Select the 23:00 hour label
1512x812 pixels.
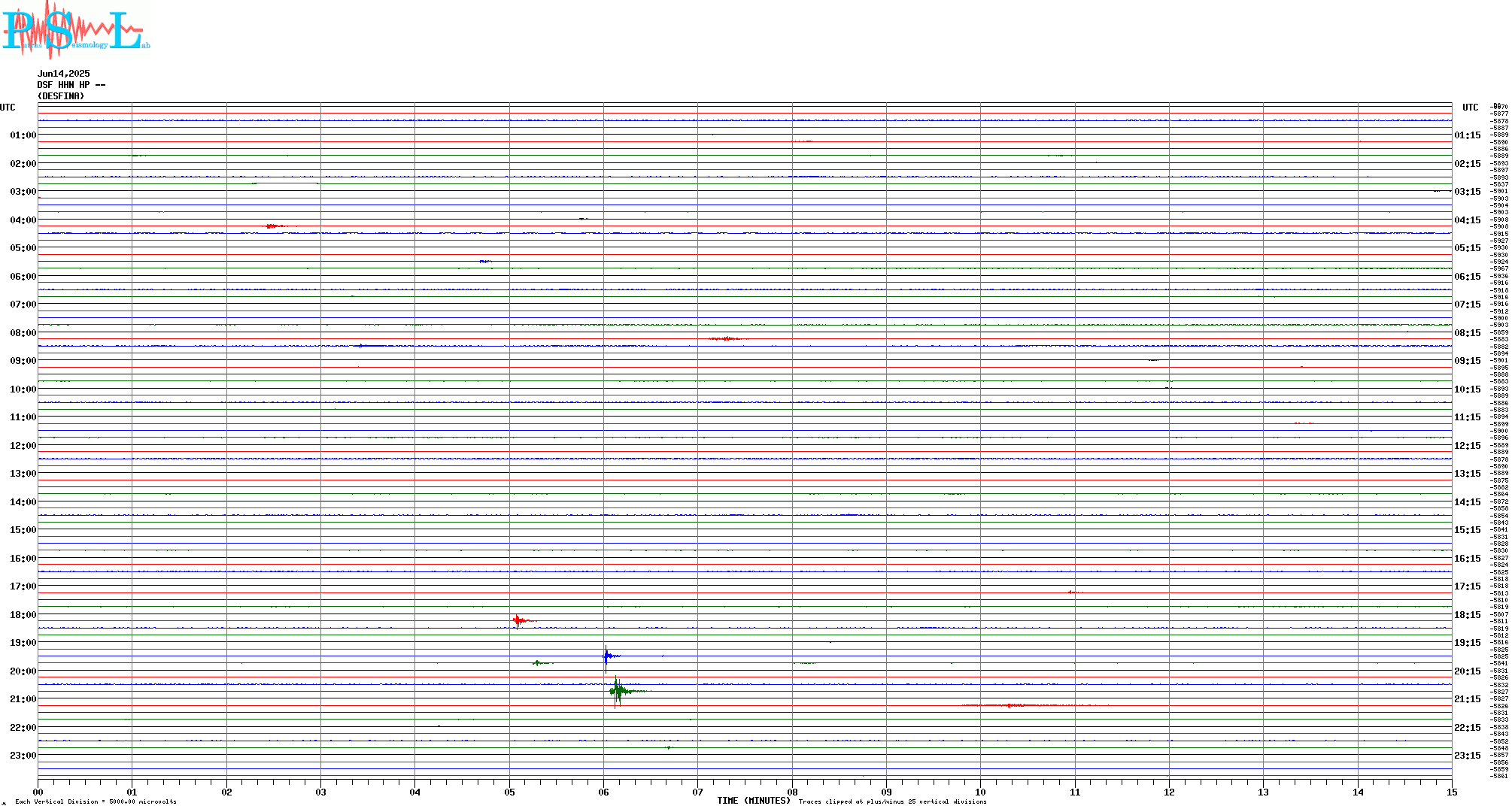(x=23, y=756)
